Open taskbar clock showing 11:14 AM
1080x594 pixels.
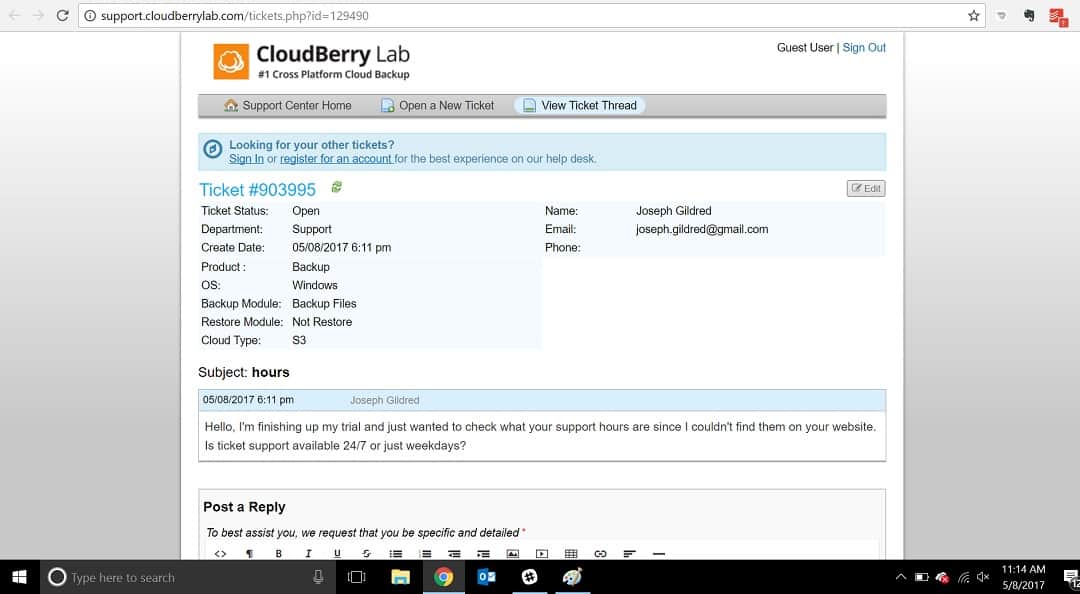point(1024,577)
